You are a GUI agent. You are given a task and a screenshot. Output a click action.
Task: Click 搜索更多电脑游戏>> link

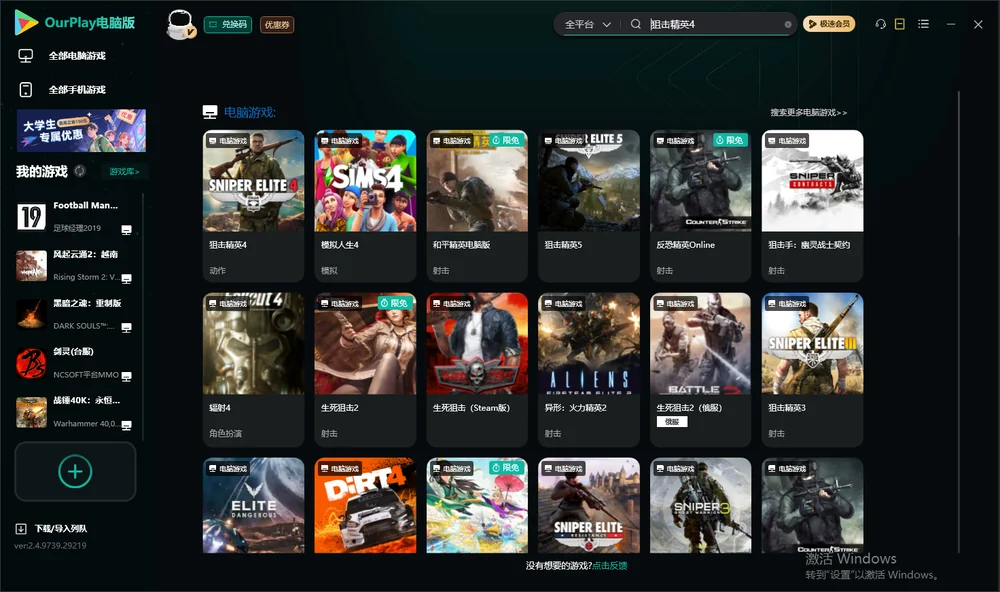click(x=808, y=112)
